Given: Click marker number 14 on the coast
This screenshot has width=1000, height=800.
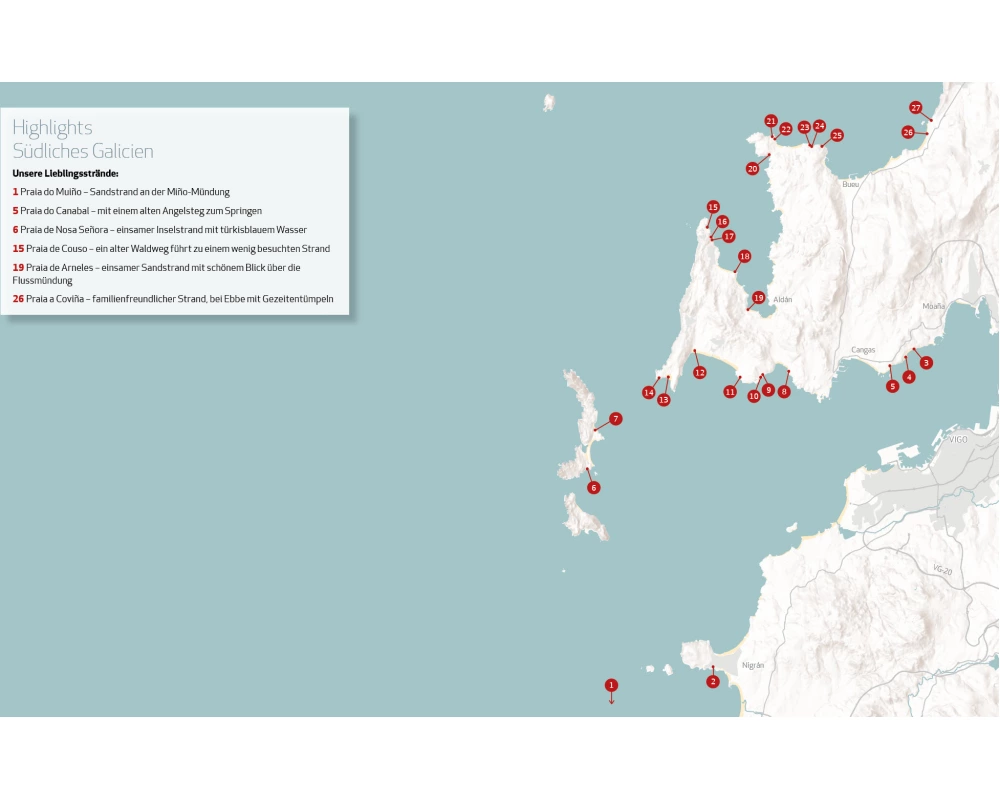Looking at the screenshot, I should (649, 393).
